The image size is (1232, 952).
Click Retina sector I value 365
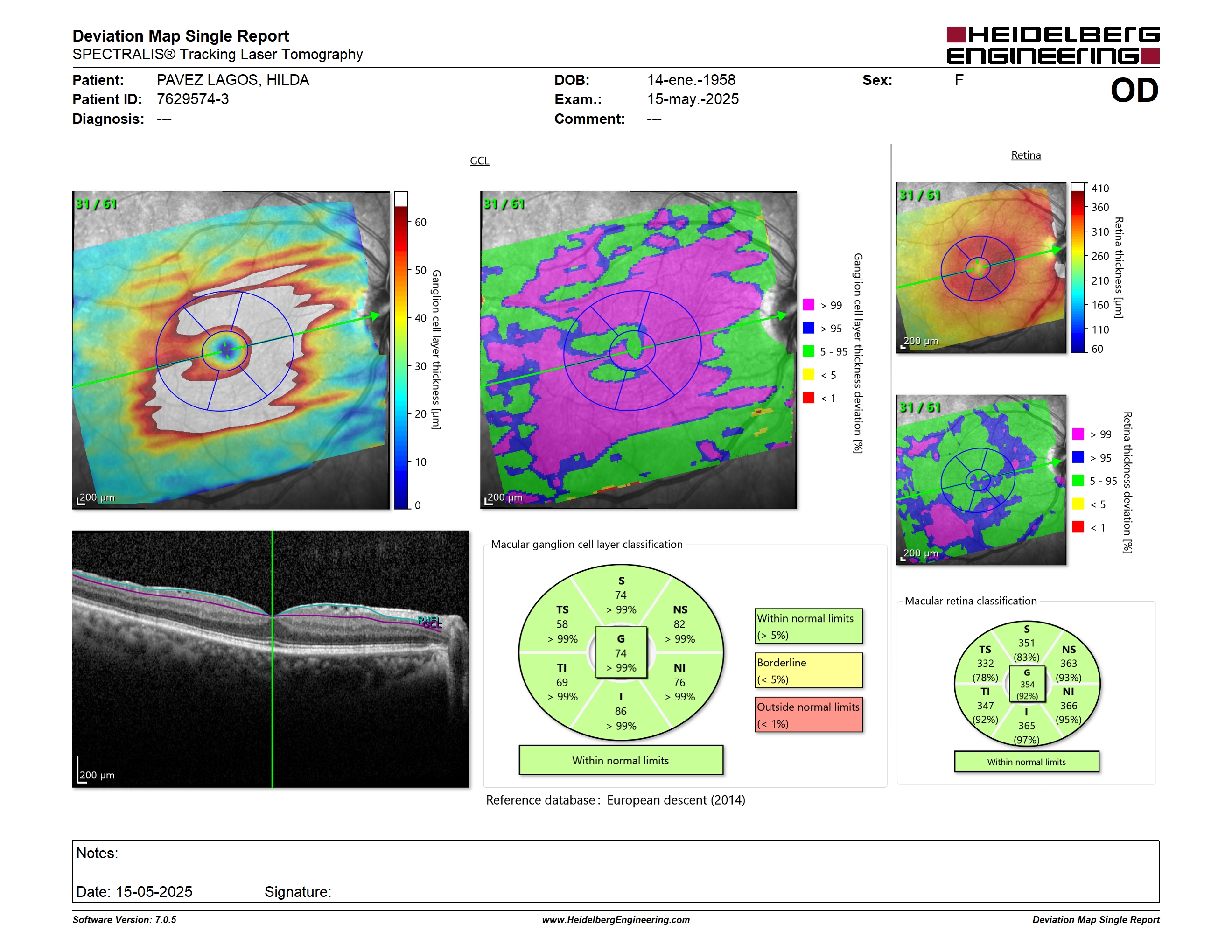point(1026,726)
